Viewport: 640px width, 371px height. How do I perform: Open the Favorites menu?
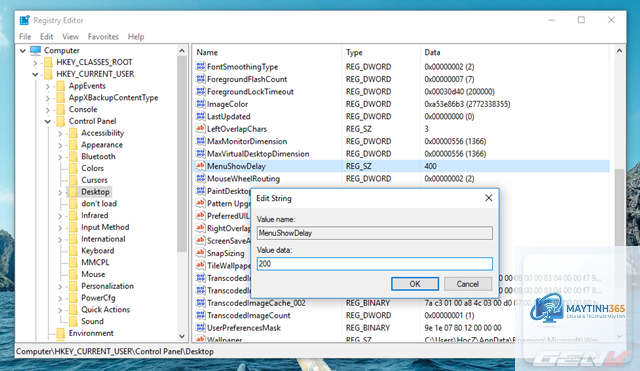(x=103, y=37)
